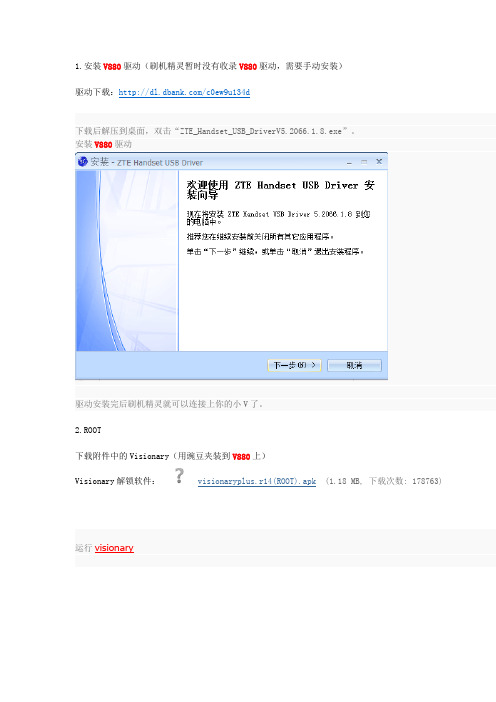Click the Visionary 解锁软件 label
Image resolution: width=496 pixels, height=702 pixels.
(115, 481)
